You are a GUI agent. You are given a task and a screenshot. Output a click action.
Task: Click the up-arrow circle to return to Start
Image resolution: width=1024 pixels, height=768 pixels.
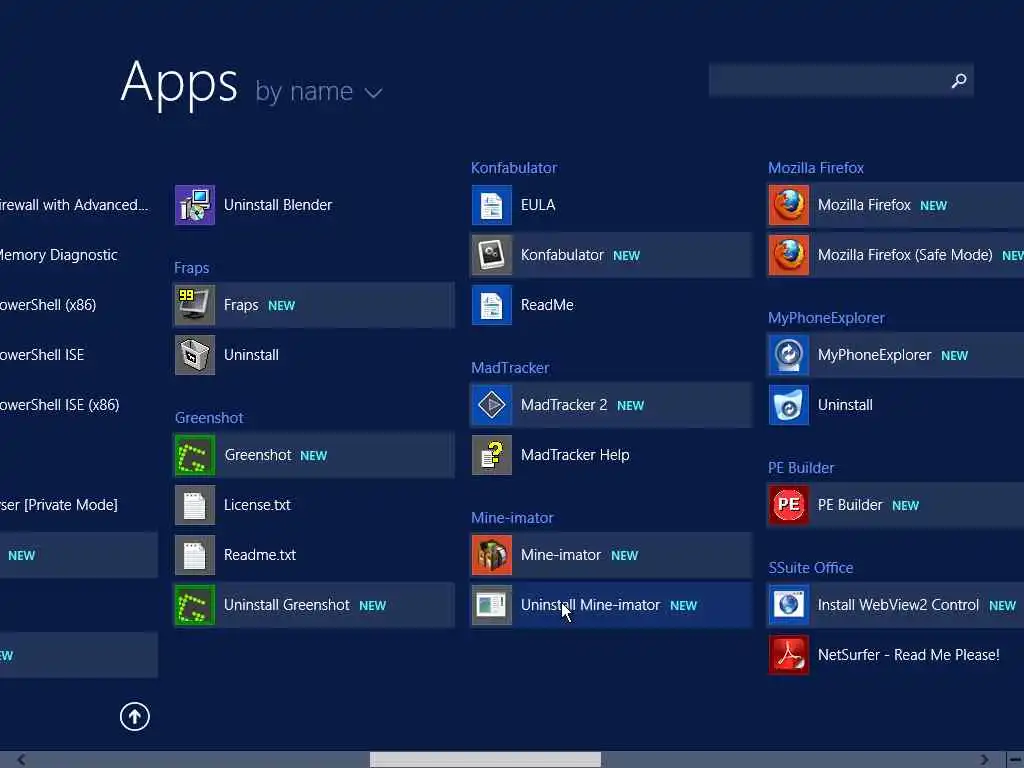tap(135, 716)
